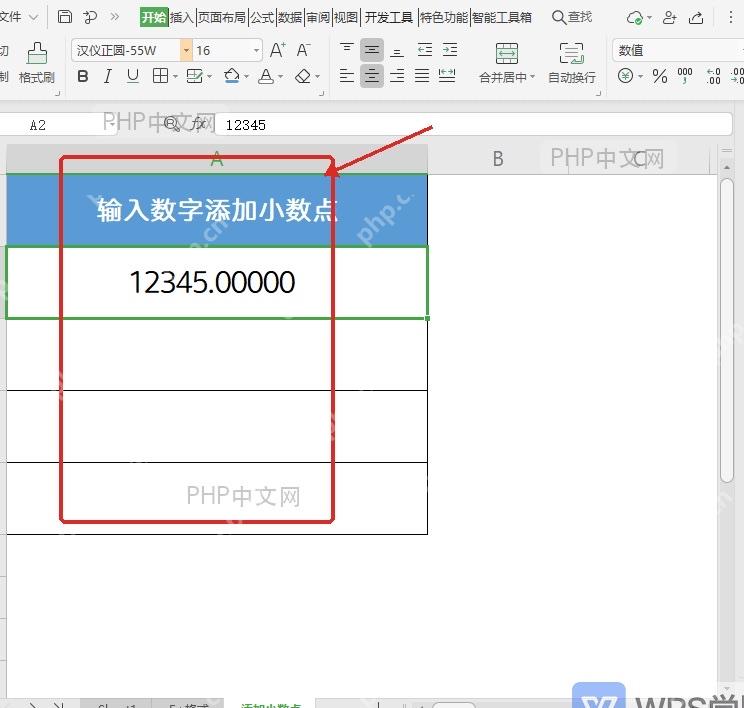Click the fx insert function icon

click(x=198, y=124)
